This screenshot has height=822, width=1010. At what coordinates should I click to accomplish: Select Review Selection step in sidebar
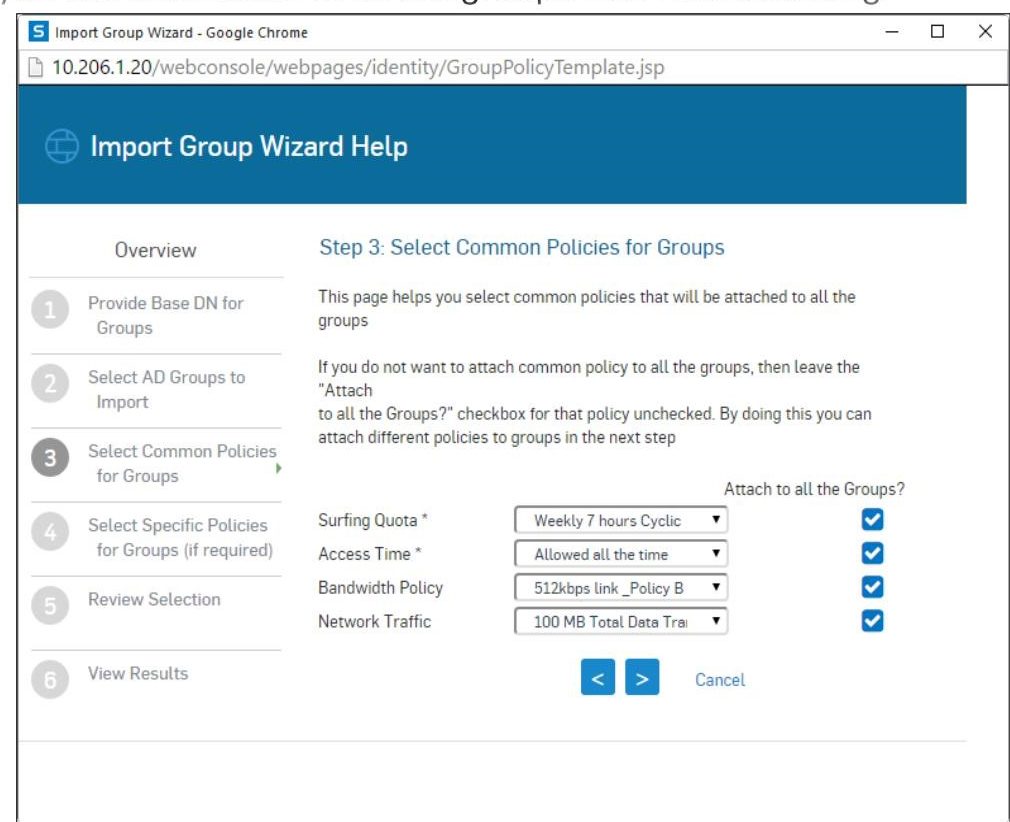point(154,600)
